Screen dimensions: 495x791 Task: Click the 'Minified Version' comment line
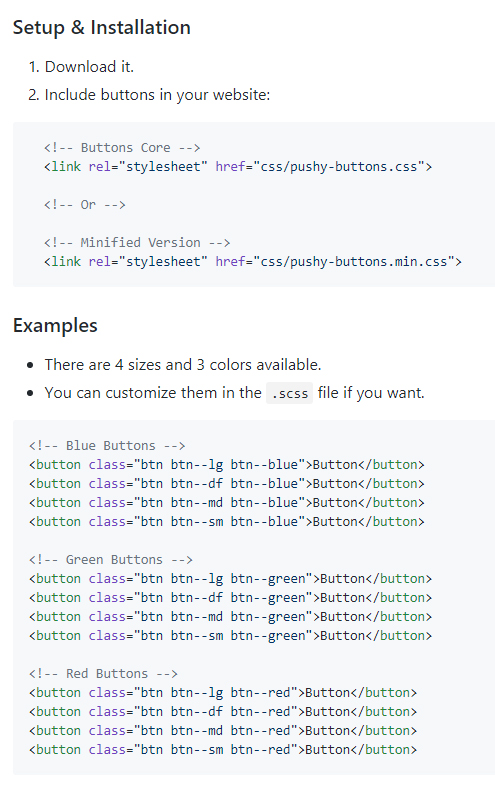pos(137,243)
